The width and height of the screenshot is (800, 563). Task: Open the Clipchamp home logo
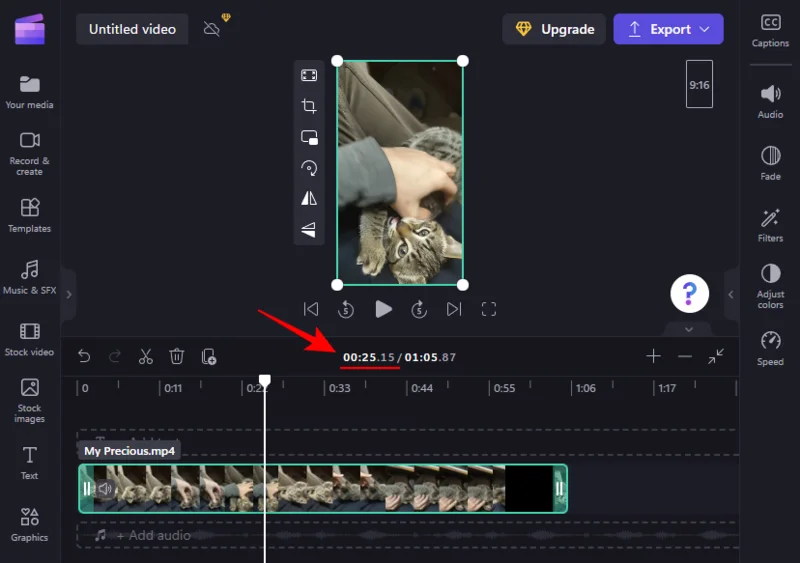click(30, 29)
